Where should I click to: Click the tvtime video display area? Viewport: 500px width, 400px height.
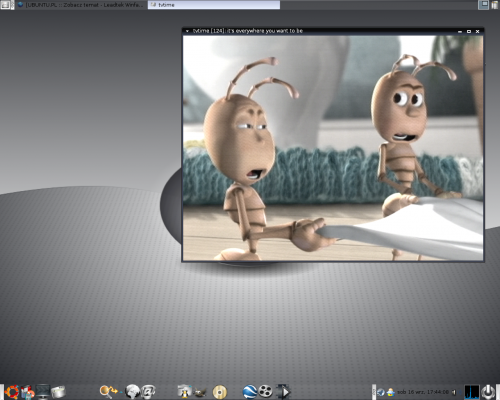point(333,148)
